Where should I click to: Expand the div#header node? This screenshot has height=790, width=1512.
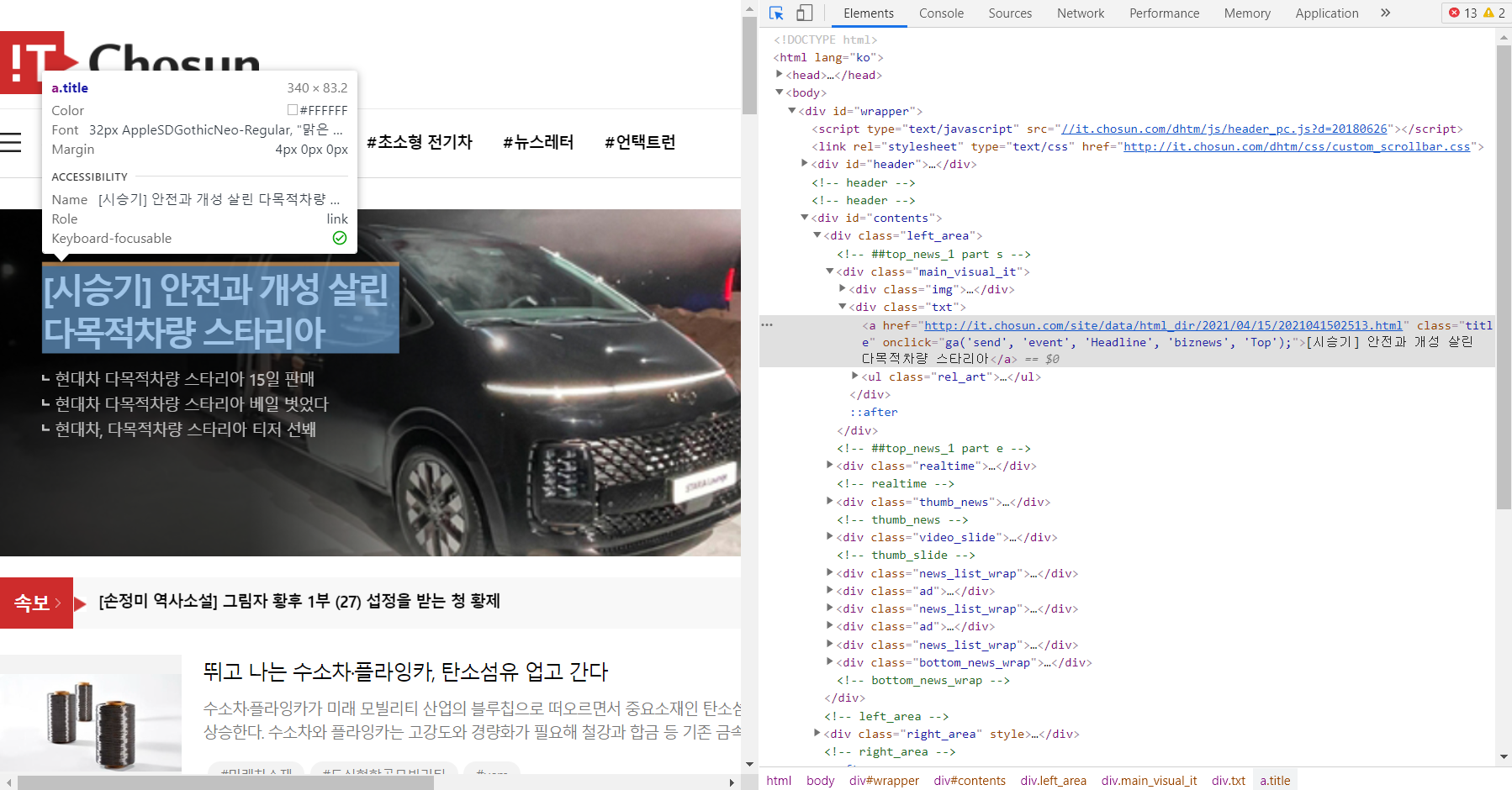point(805,164)
